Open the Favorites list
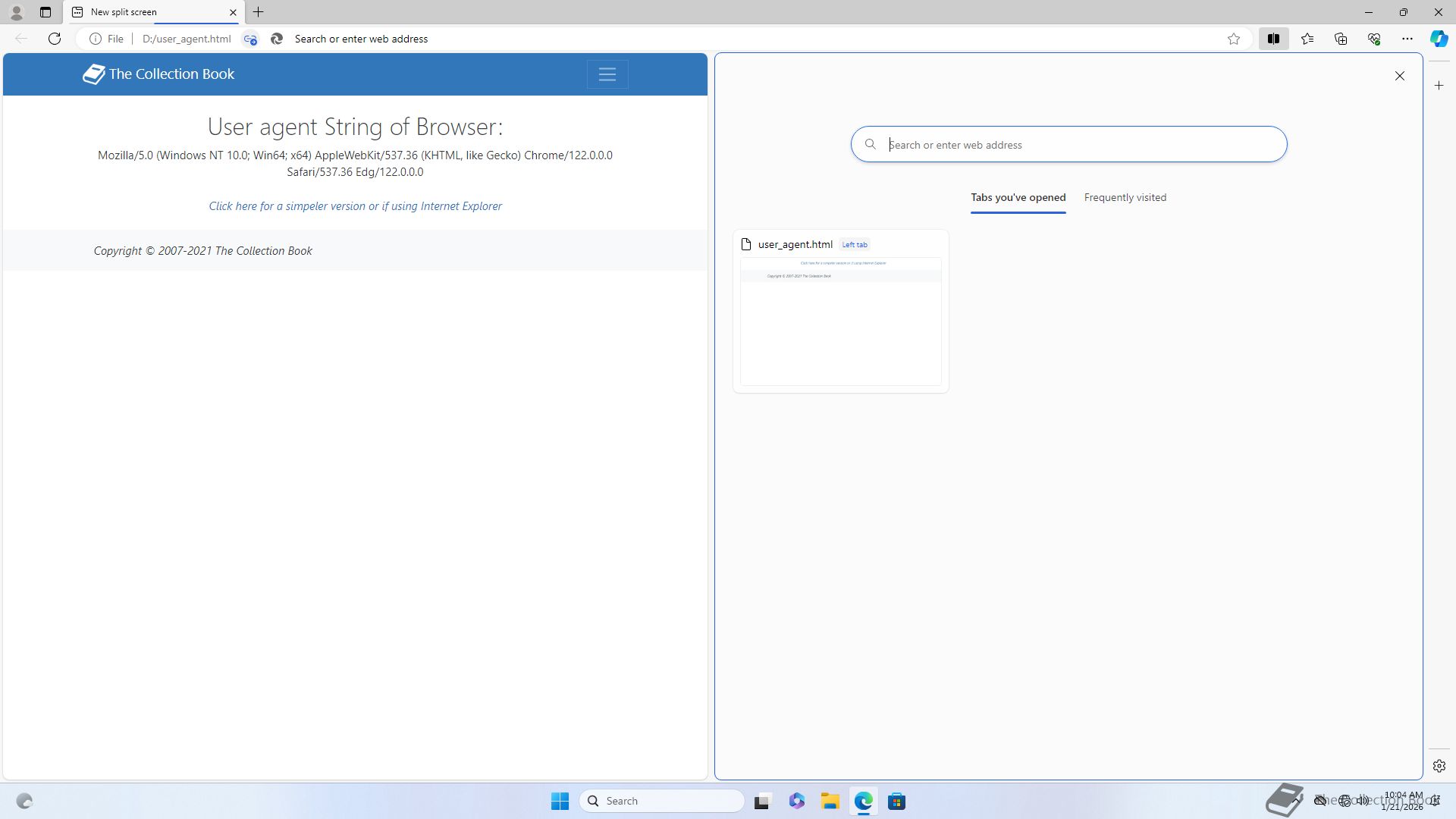Image resolution: width=1456 pixels, height=819 pixels. click(1307, 39)
